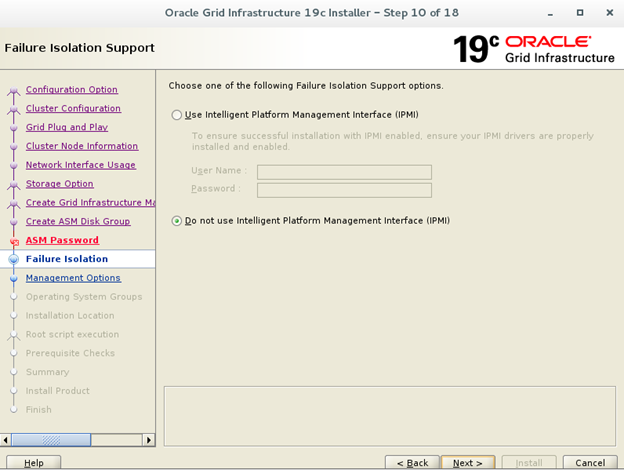Click the Root script execution step text
The width and height of the screenshot is (624, 470).
72,334
